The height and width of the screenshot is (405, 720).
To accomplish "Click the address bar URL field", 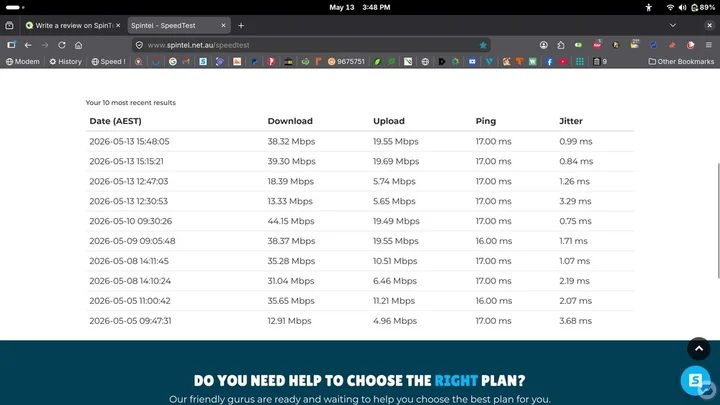I will point(311,45).
